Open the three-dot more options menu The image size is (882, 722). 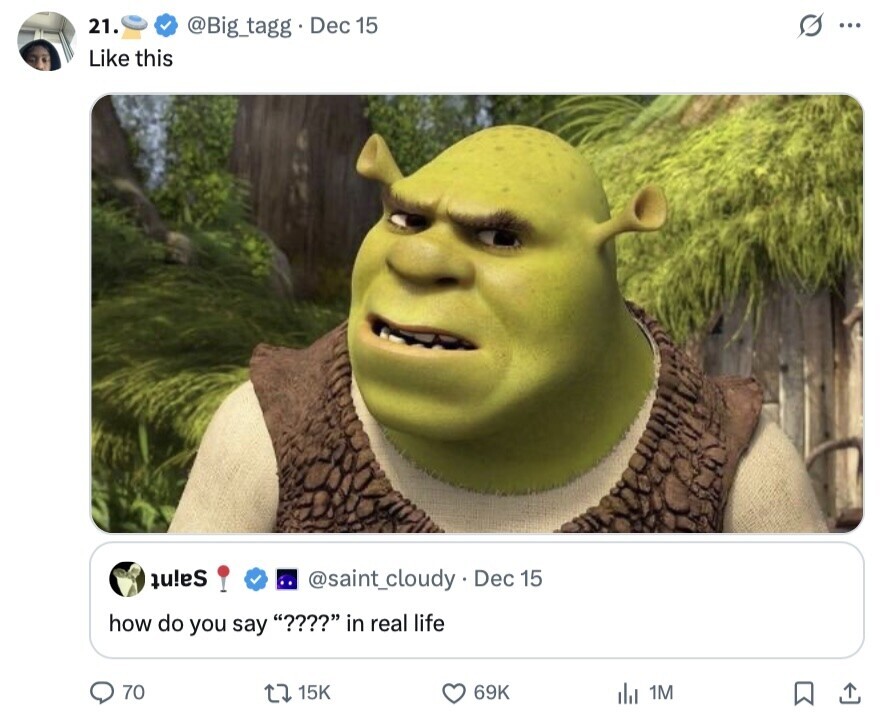849,25
